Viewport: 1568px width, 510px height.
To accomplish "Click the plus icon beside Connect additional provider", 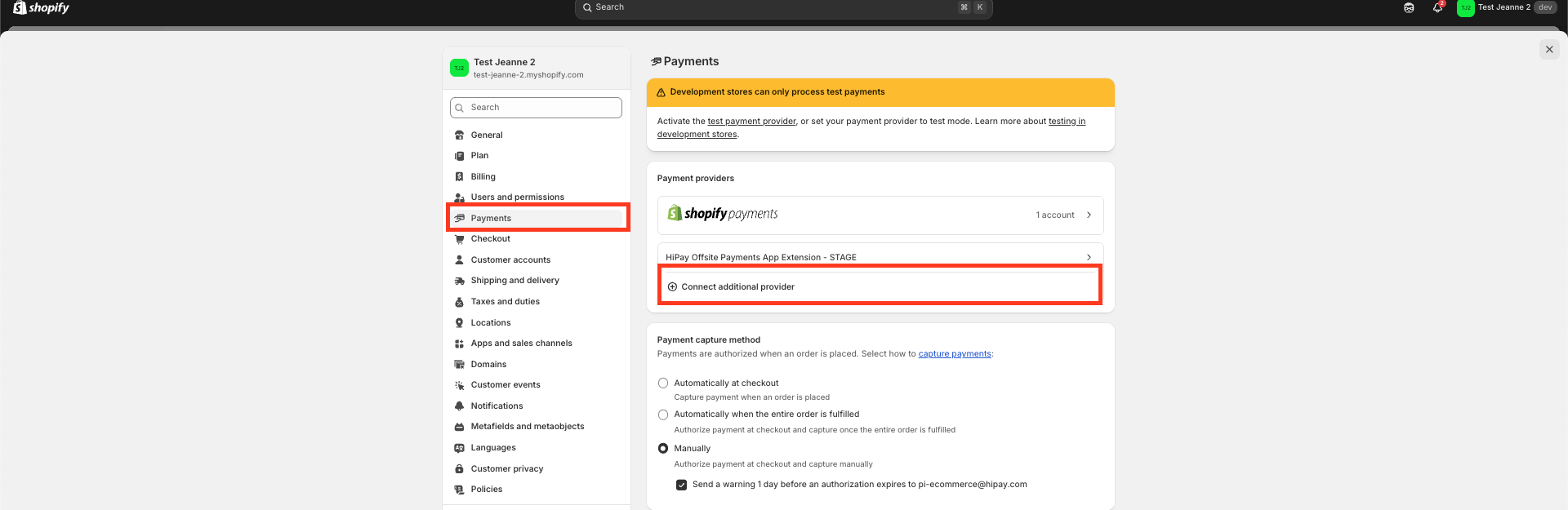I will tap(672, 287).
